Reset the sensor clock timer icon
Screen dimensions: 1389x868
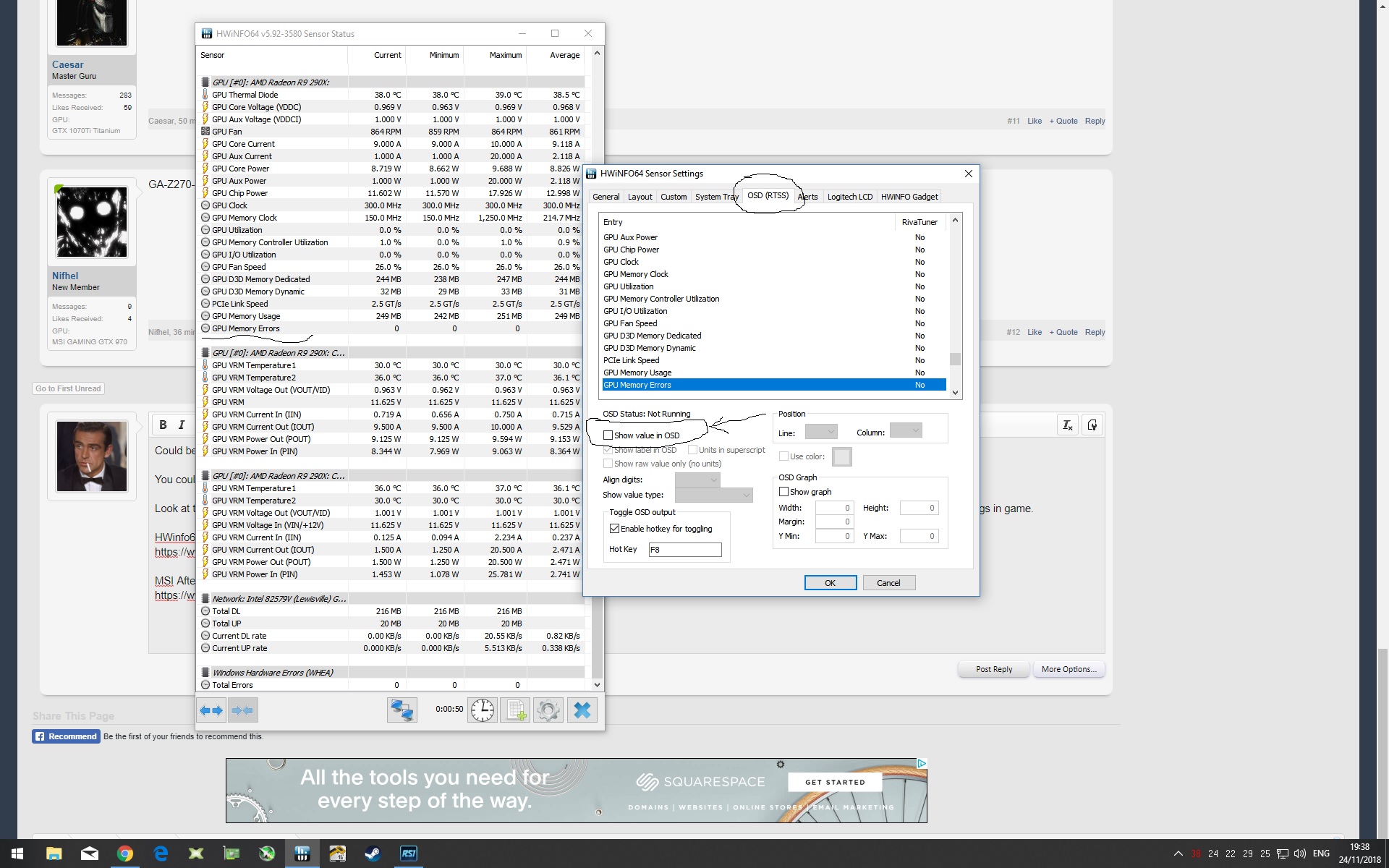[483, 710]
